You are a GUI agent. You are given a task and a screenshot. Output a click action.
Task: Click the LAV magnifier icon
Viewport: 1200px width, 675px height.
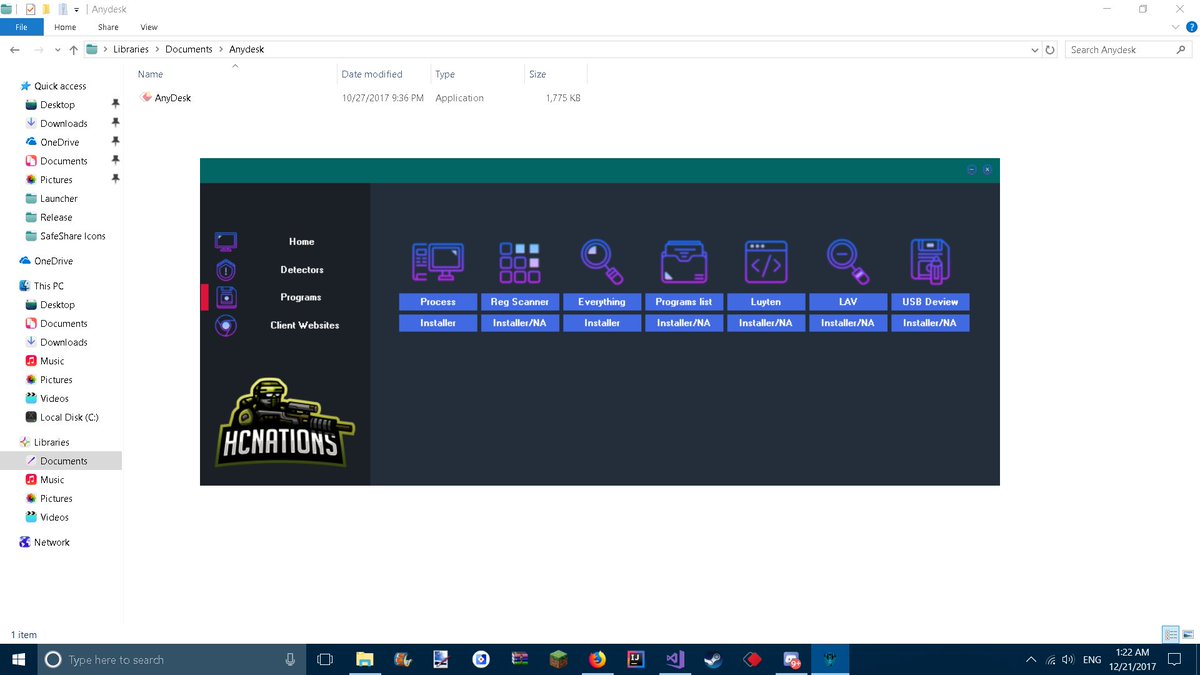(x=848, y=262)
